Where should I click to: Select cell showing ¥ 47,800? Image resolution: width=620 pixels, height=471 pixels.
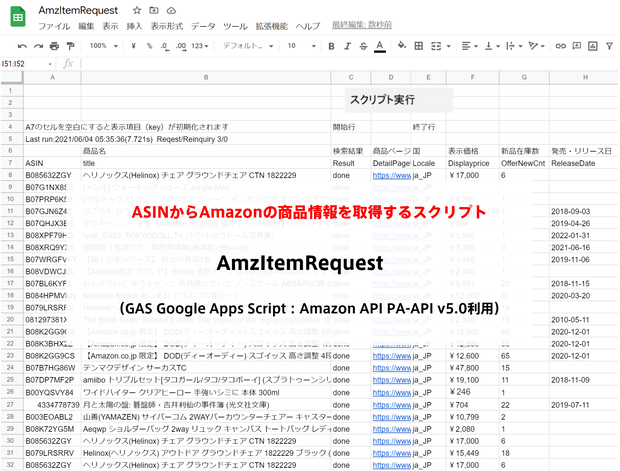[x=473, y=368]
